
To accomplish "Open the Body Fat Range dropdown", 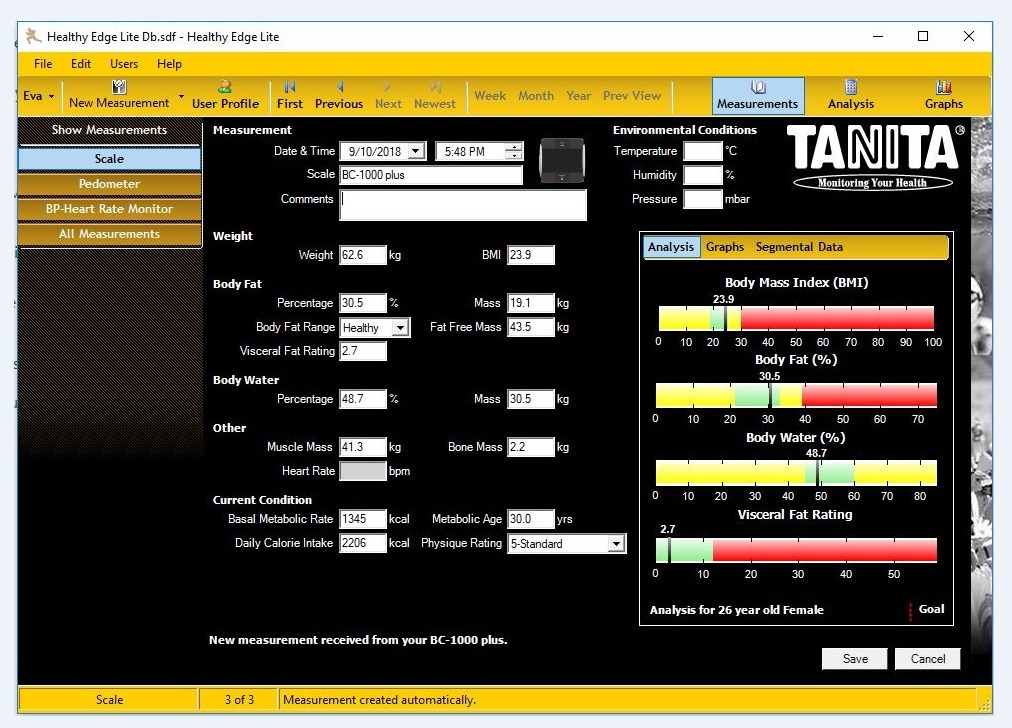I will coord(400,328).
